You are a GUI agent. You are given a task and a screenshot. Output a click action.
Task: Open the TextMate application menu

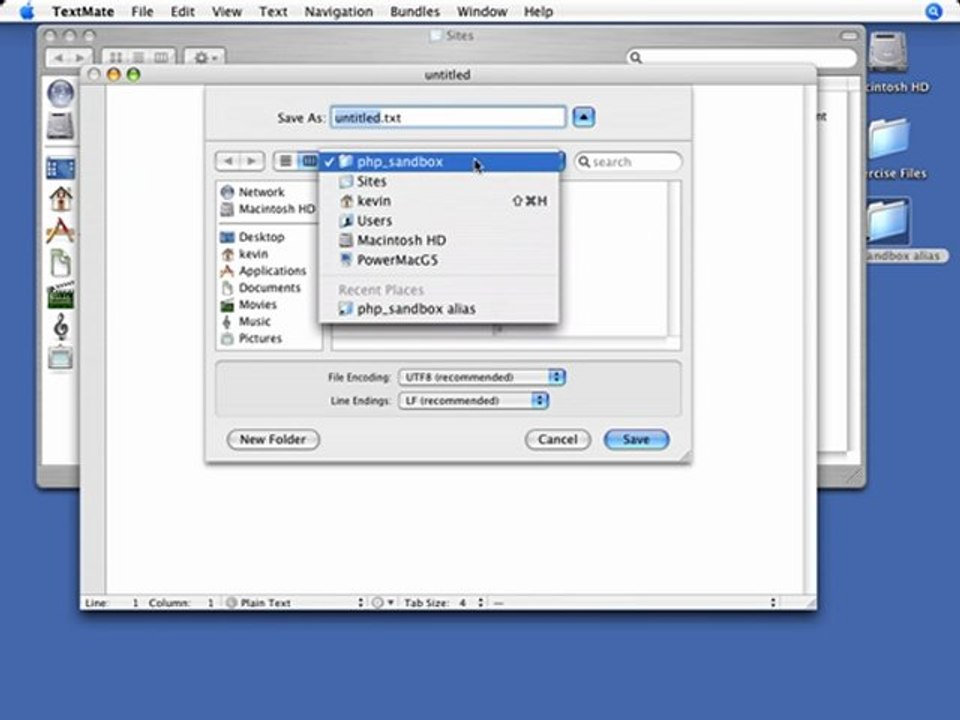point(83,12)
